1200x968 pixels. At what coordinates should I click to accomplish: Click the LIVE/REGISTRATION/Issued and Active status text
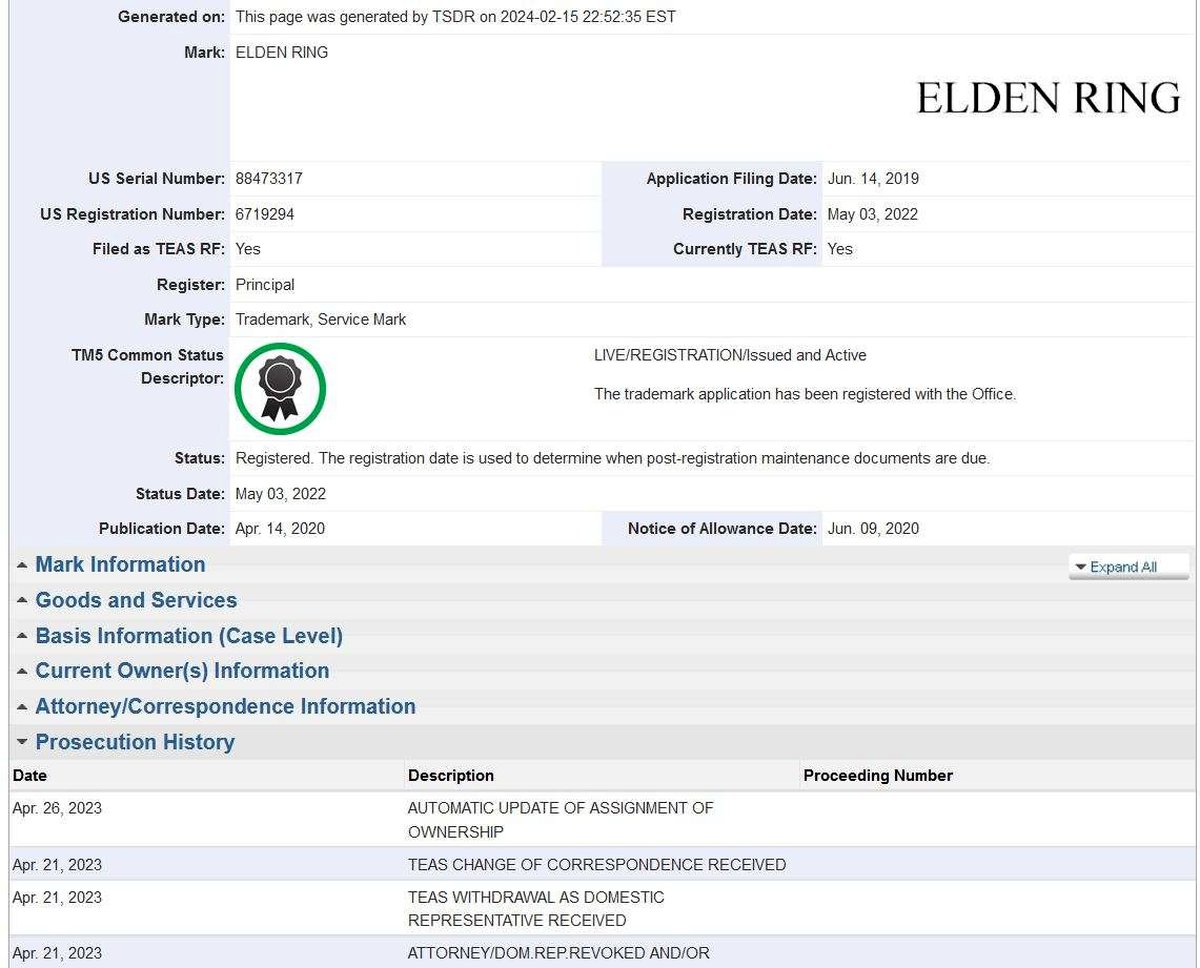coord(730,356)
